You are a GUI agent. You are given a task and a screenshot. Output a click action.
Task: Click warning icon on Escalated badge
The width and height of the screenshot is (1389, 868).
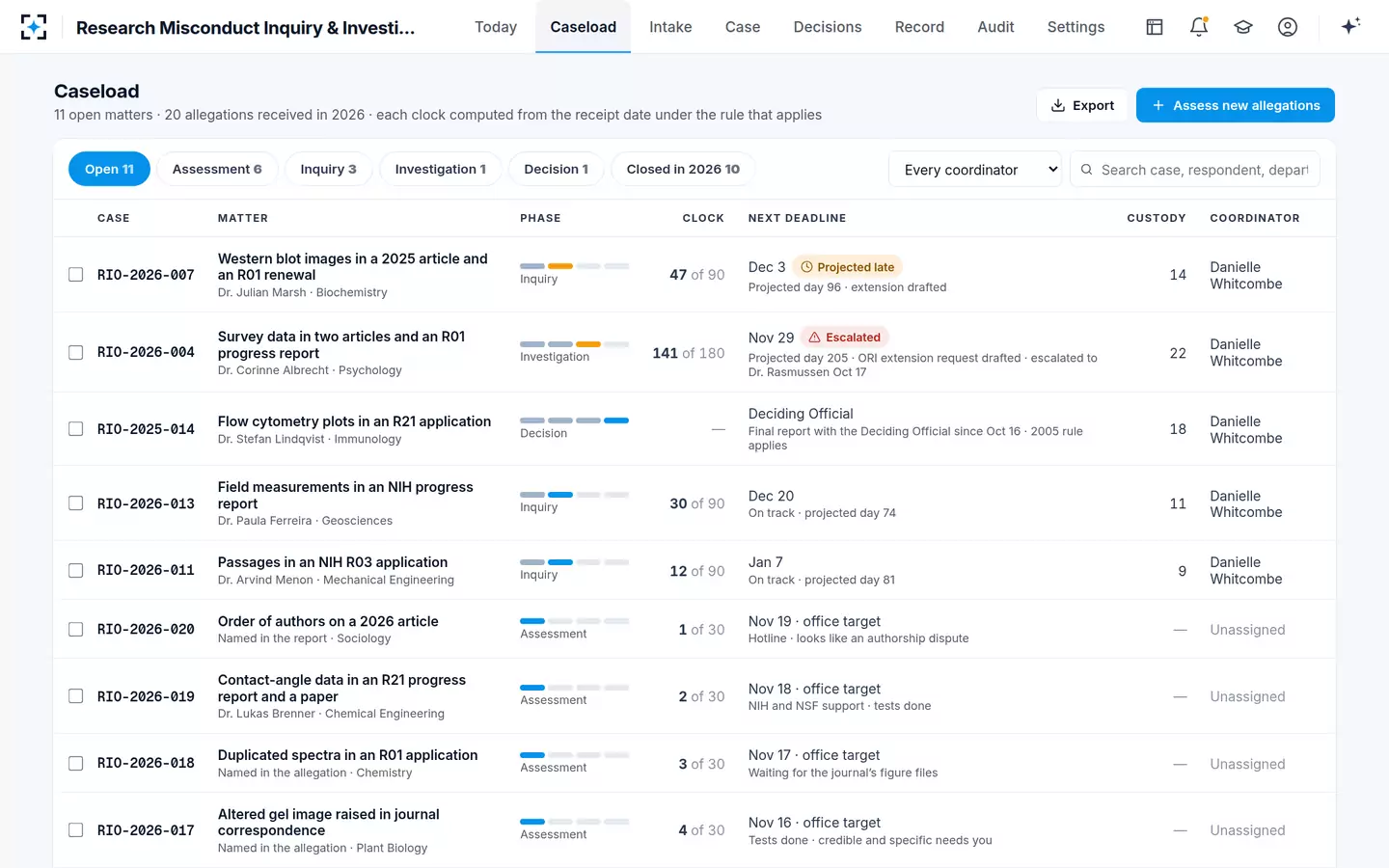815,338
